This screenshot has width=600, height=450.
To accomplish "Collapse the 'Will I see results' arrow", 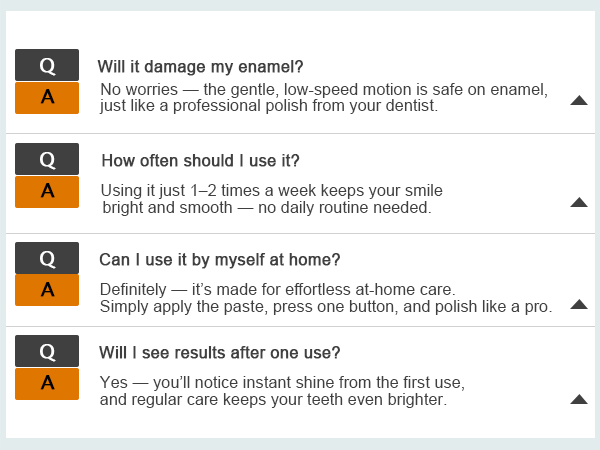I will point(579,399).
